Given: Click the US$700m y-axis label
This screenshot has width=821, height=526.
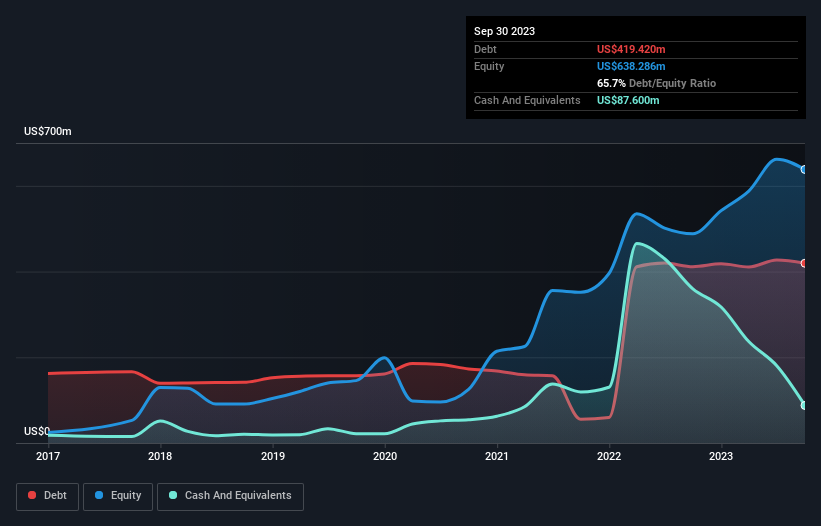Looking at the screenshot, I should point(48,131).
